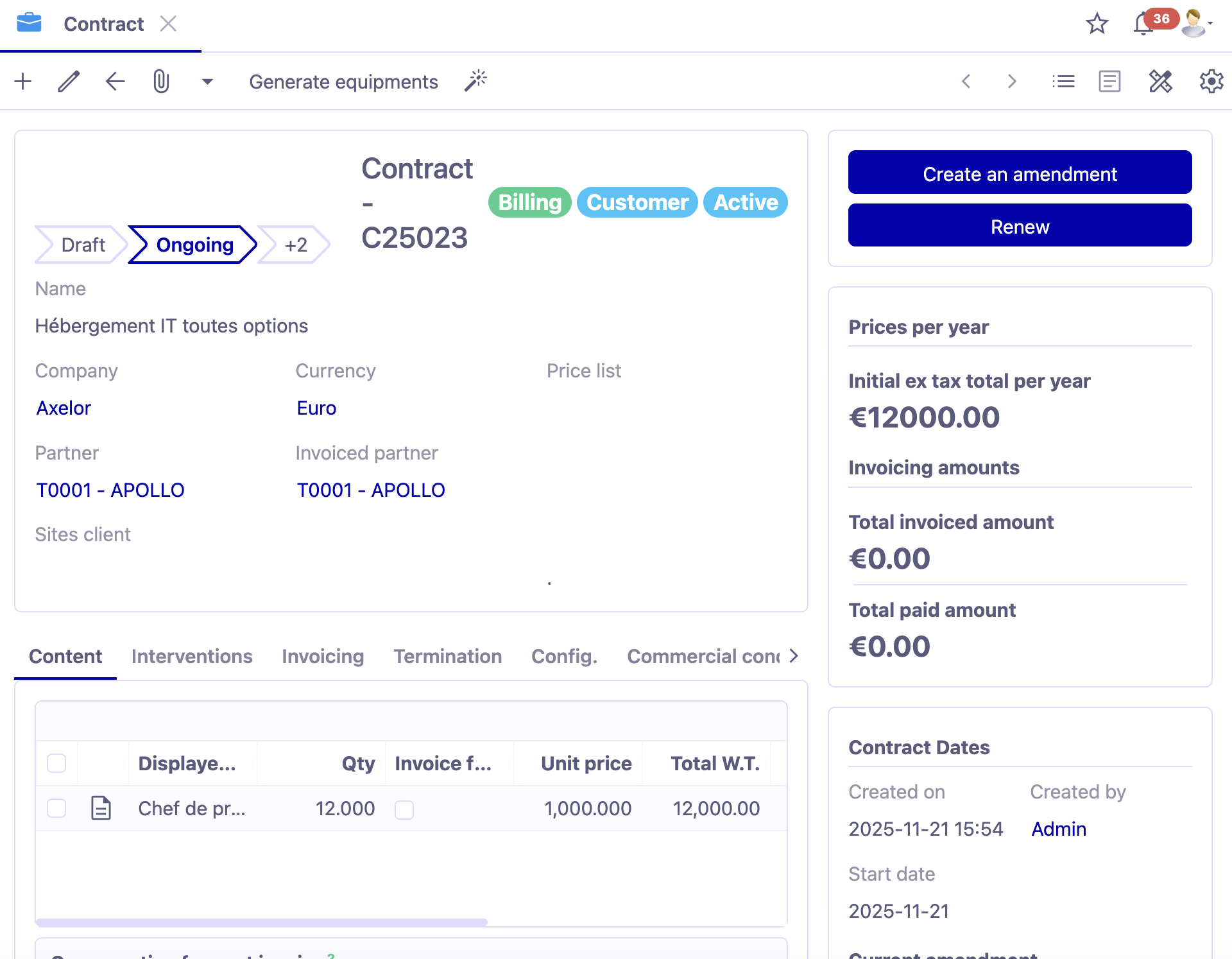Sort by Displaye... column header
This screenshot has height=959, width=1232.
pyautogui.click(x=193, y=763)
